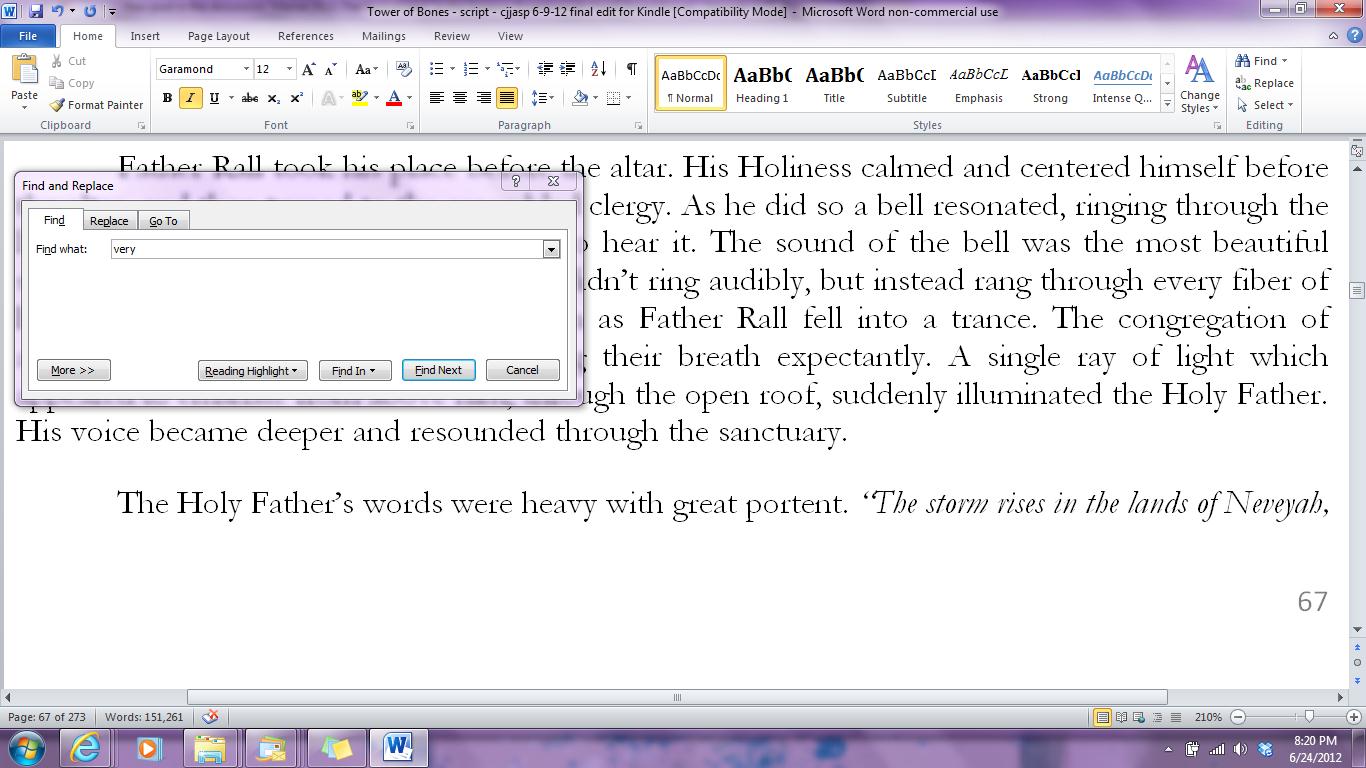Click the bullets list icon
The width and height of the screenshot is (1366, 768).
point(436,69)
